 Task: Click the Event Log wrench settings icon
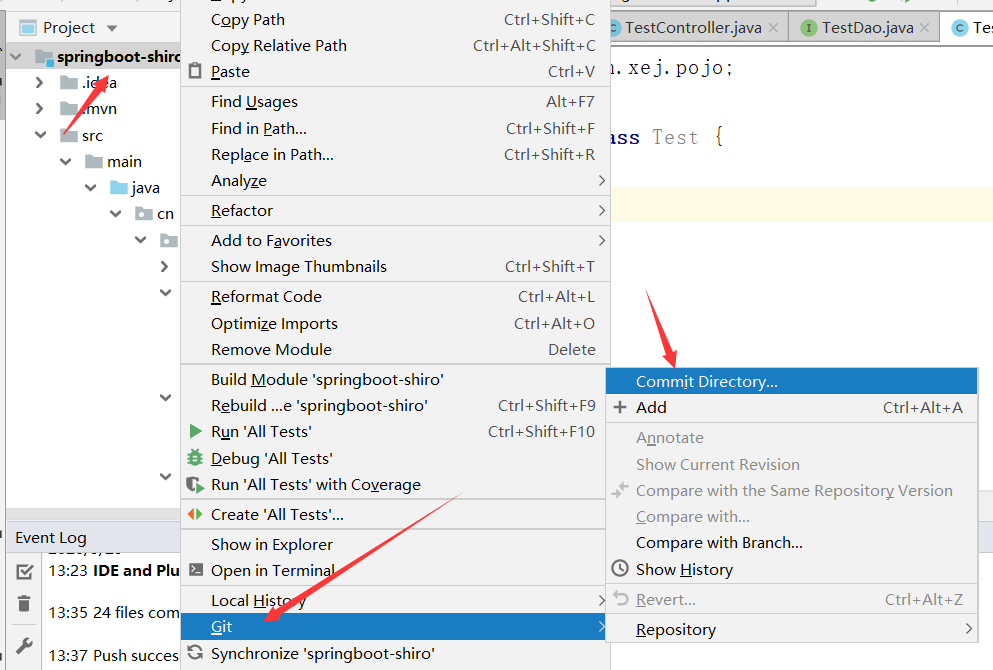click(24, 646)
